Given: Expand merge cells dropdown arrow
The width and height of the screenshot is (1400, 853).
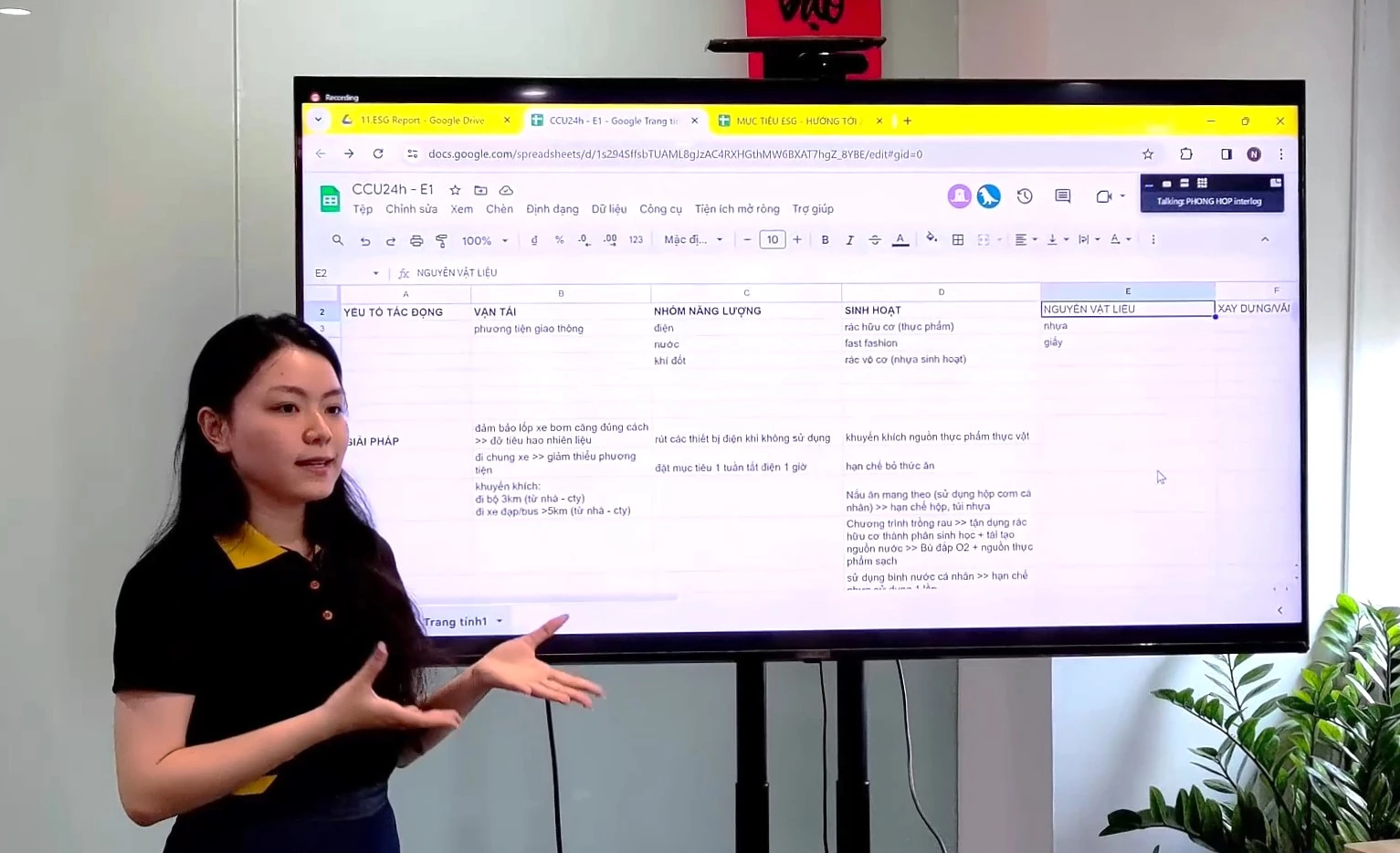Looking at the screenshot, I should pyautogui.click(x=999, y=240).
